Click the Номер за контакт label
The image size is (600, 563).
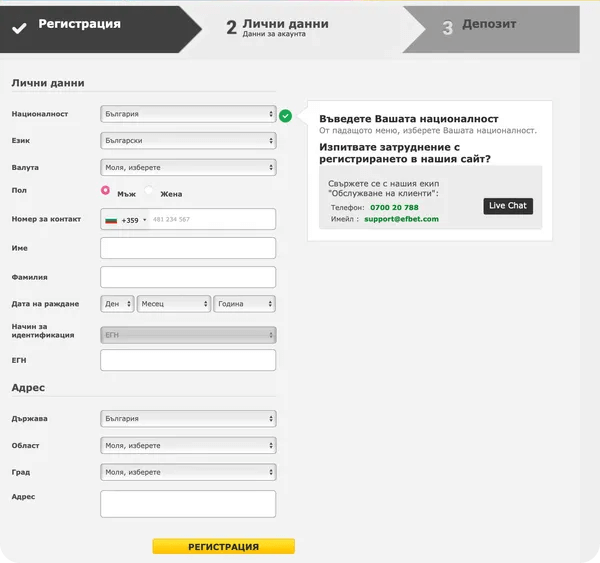pos(46,219)
